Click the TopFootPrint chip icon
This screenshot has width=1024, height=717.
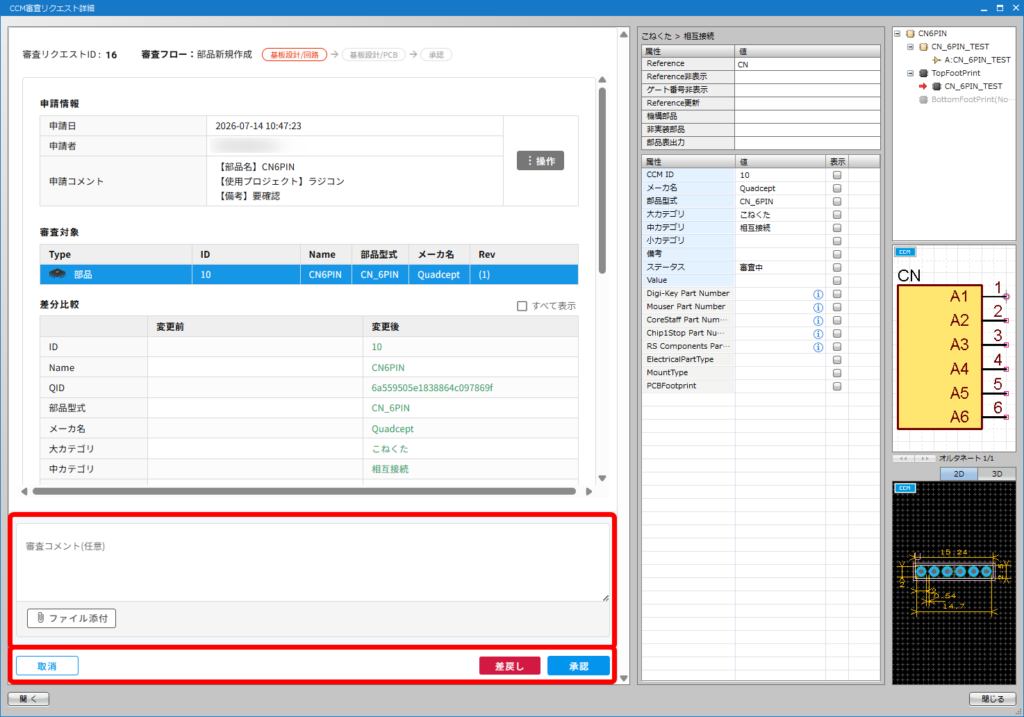[x=923, y=73]
